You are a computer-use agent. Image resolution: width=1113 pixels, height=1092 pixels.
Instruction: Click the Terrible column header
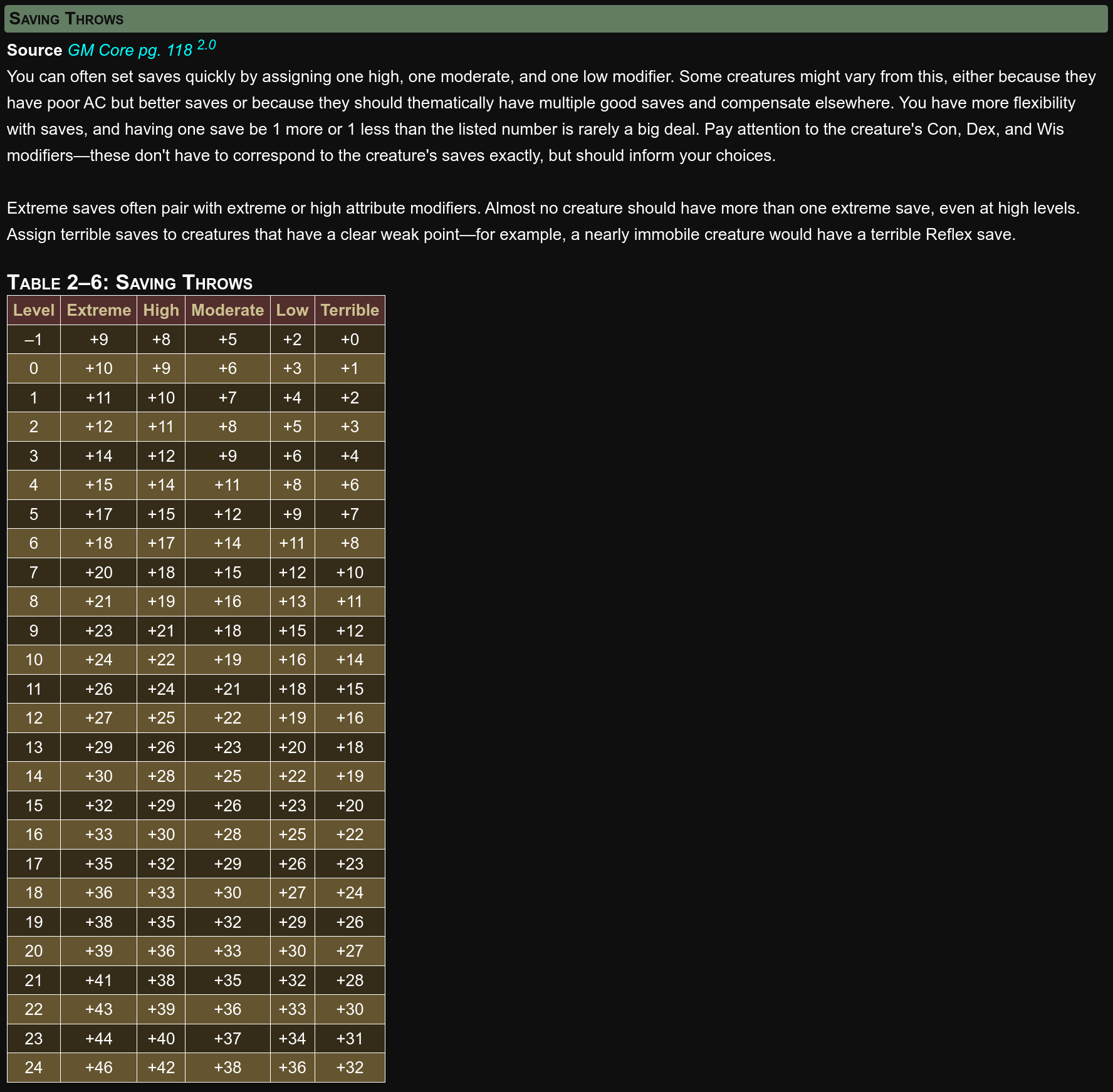pyautogui.click(x=350, y=310)
